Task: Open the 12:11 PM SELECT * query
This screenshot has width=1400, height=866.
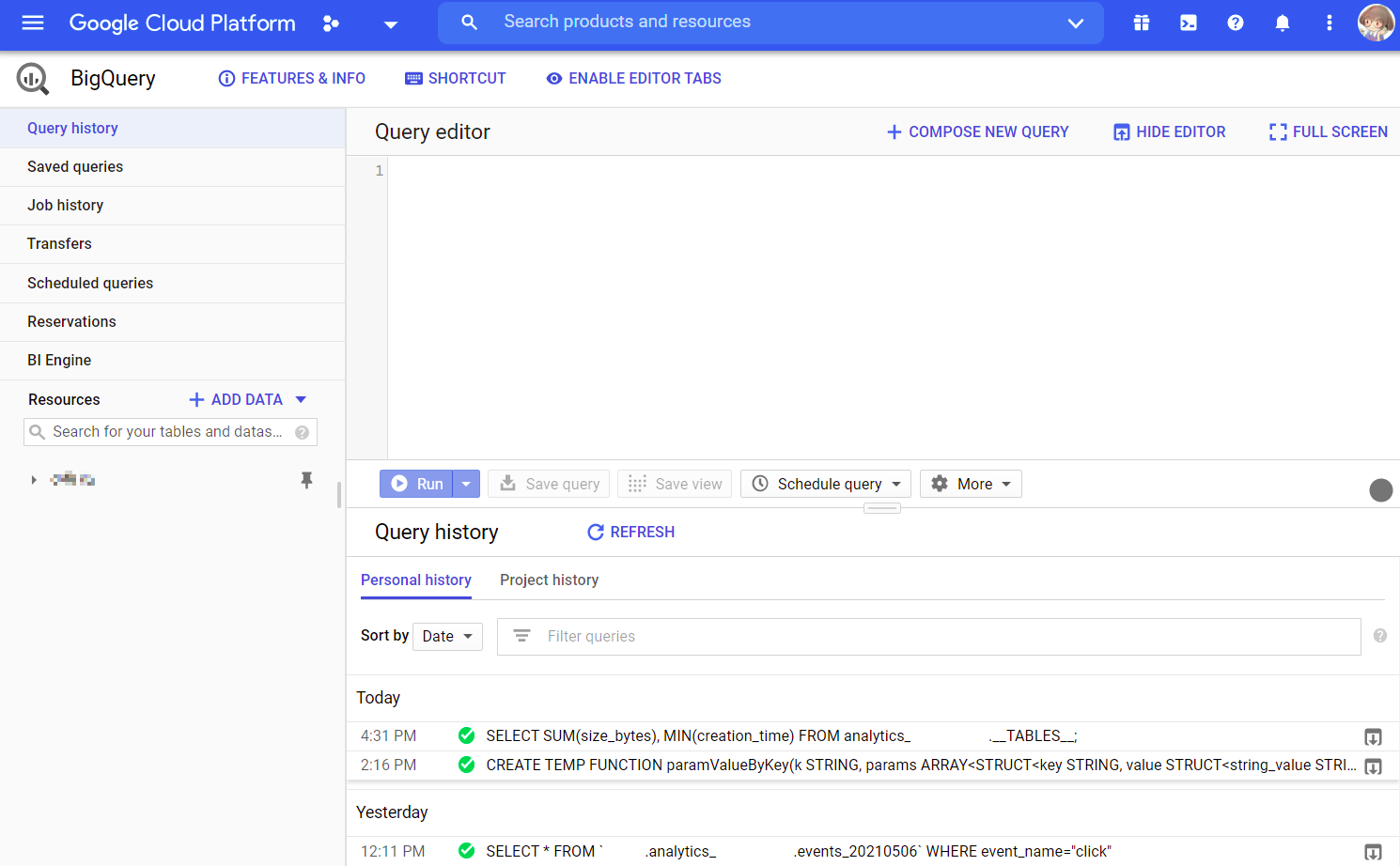Action: click(799, 852)
